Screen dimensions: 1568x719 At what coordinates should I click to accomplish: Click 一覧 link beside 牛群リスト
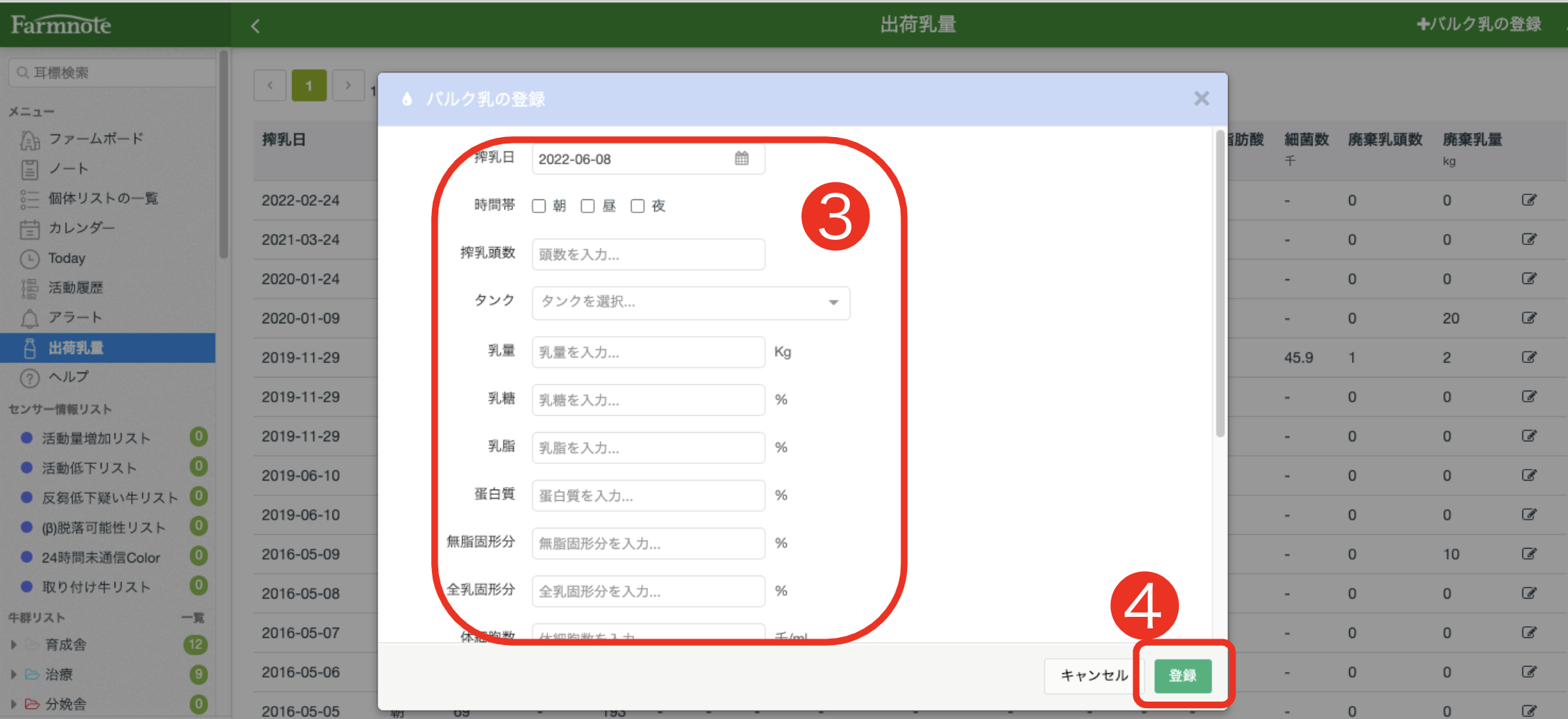(193, 618)
